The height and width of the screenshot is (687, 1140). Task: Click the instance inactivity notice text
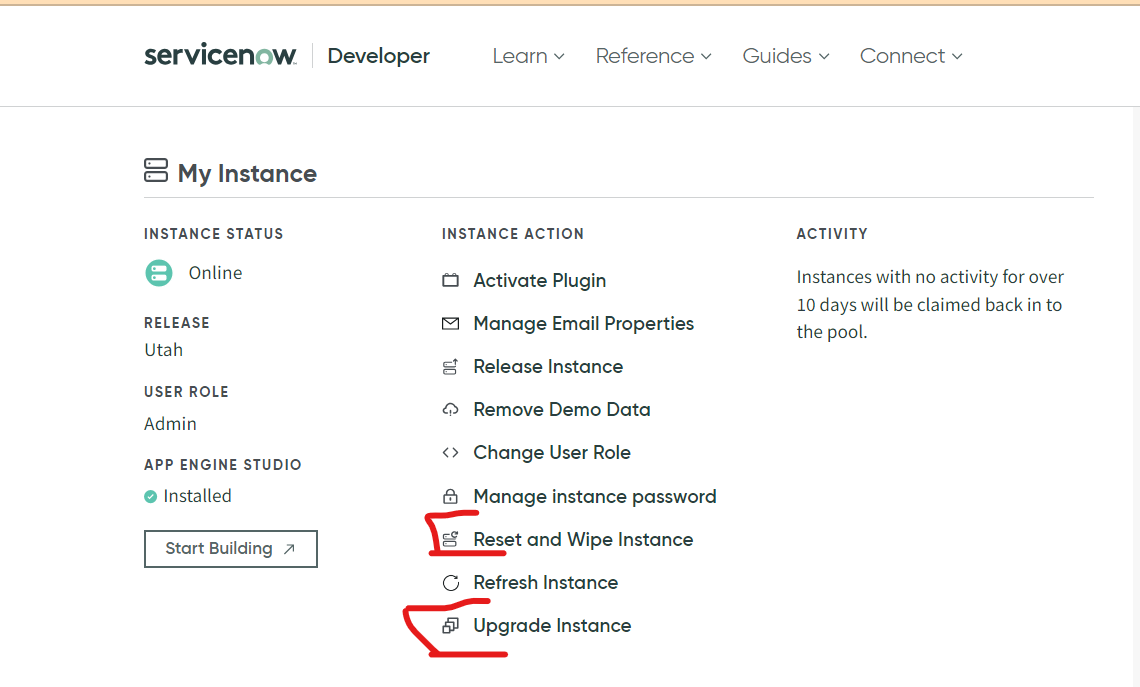(930, 305)
